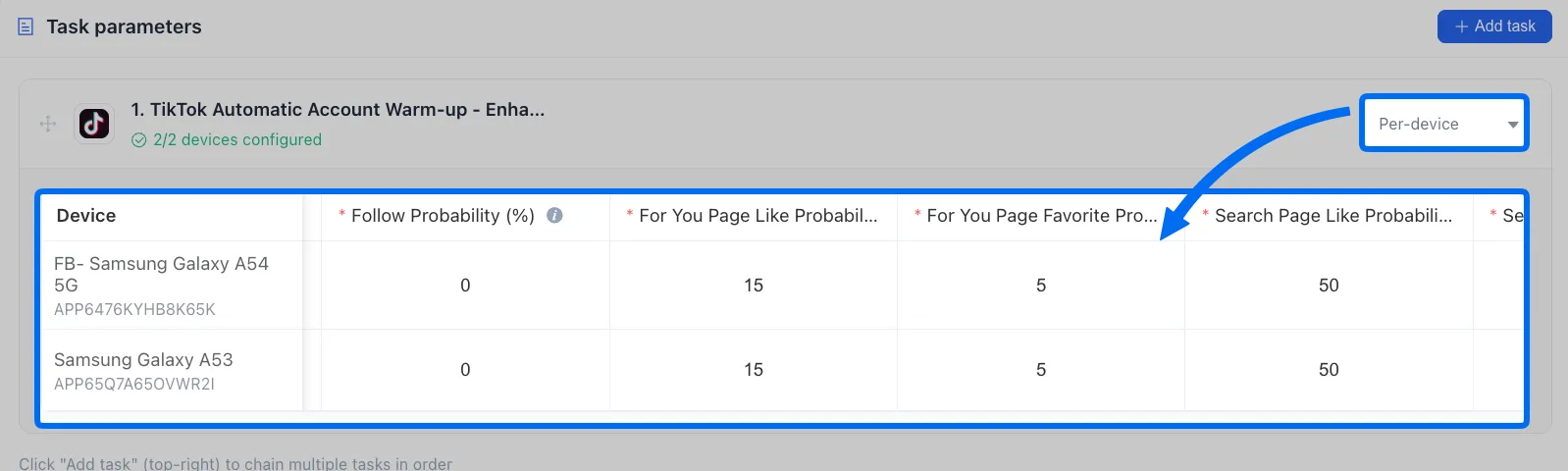Click For You Page Like Probability header
Image resolution: width=1568 pixels, height=471 pixels.
[753, 216]
